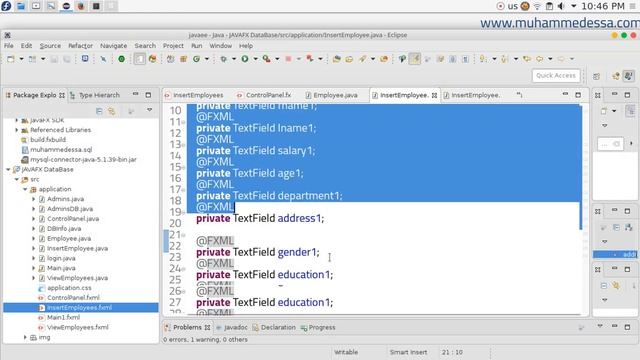Image resolution: width=640 pixels, height=360 pixels.
Task: Open the Fedora application menu icon
Action: coord(6,6)
